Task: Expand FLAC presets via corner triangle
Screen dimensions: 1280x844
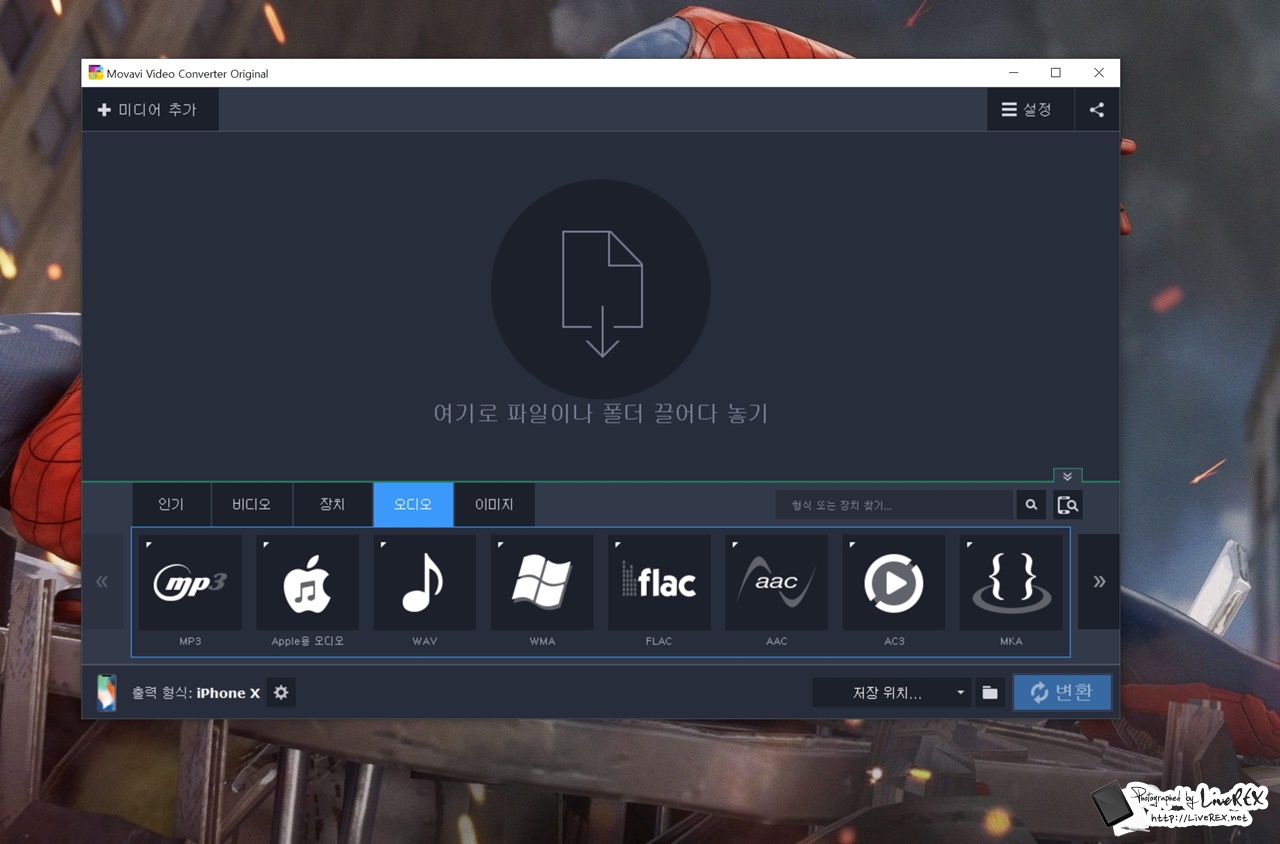Action: (618, 545)
